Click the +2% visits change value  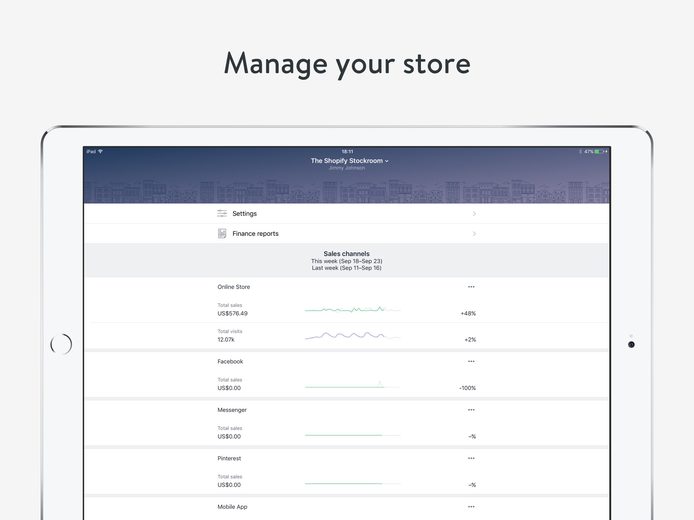coord(470,339)
